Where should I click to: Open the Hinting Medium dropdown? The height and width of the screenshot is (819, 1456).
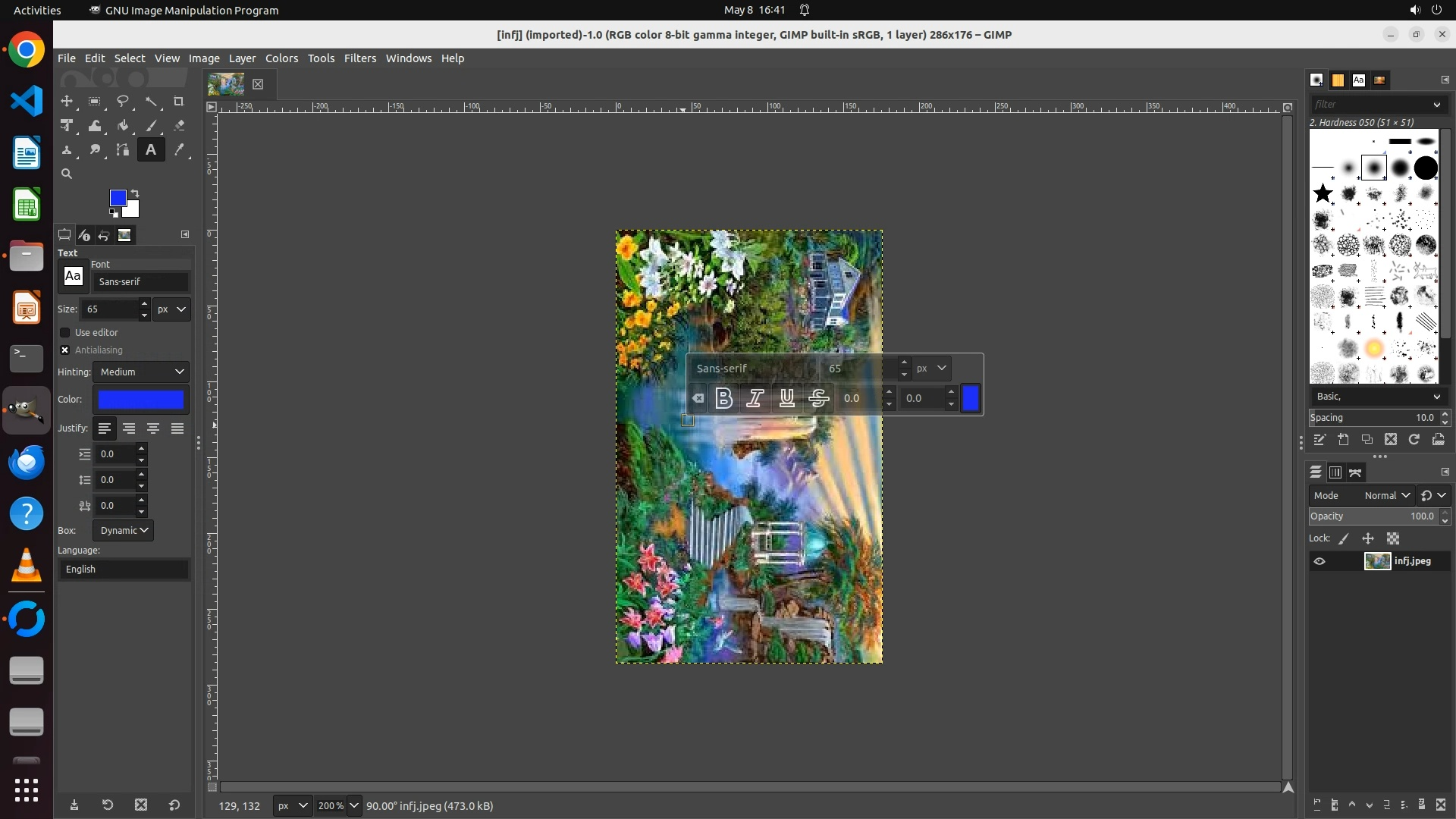141,372
